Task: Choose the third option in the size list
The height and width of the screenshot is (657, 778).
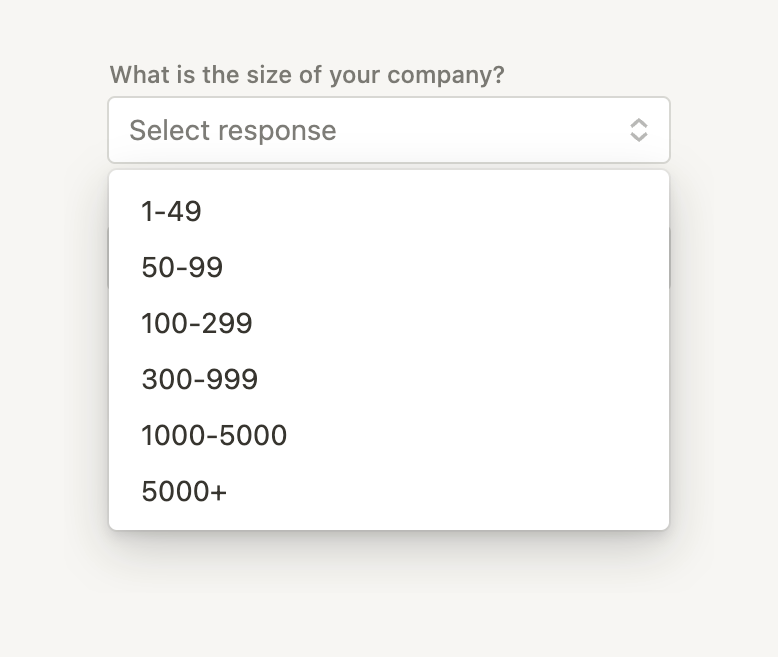Action: [197, 324]
